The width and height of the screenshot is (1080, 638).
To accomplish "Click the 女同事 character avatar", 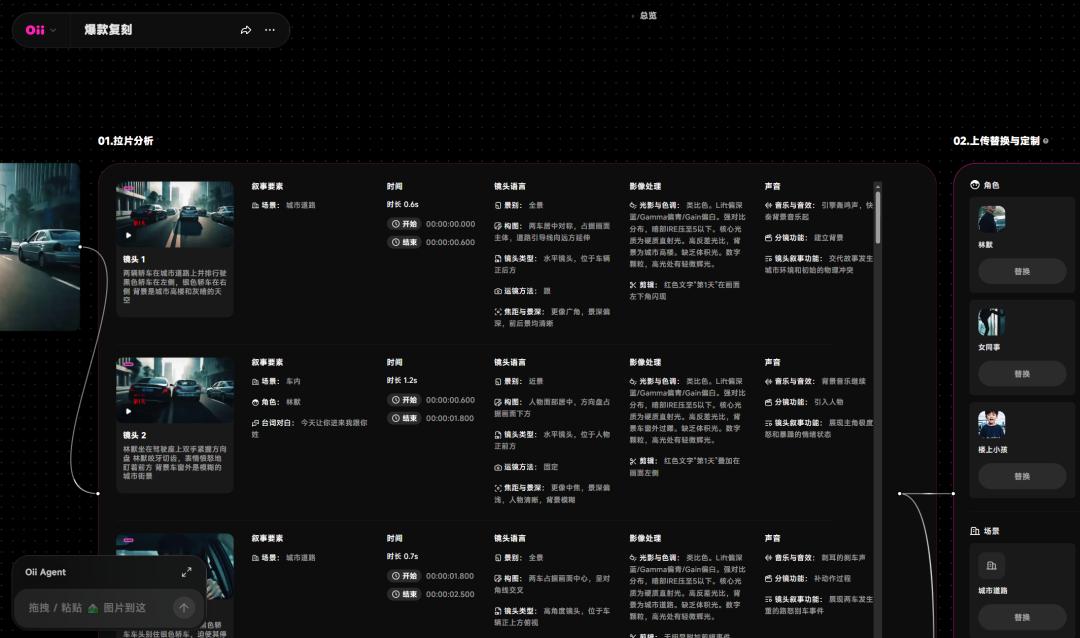I will (991, 322).
